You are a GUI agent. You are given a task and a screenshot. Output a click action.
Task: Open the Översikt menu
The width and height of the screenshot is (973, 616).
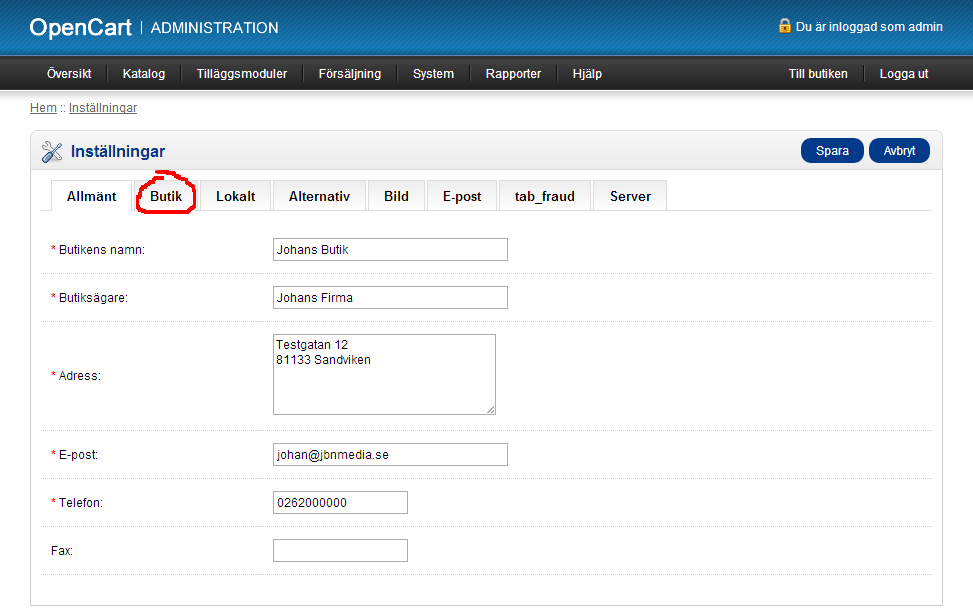tap(69, 74)
